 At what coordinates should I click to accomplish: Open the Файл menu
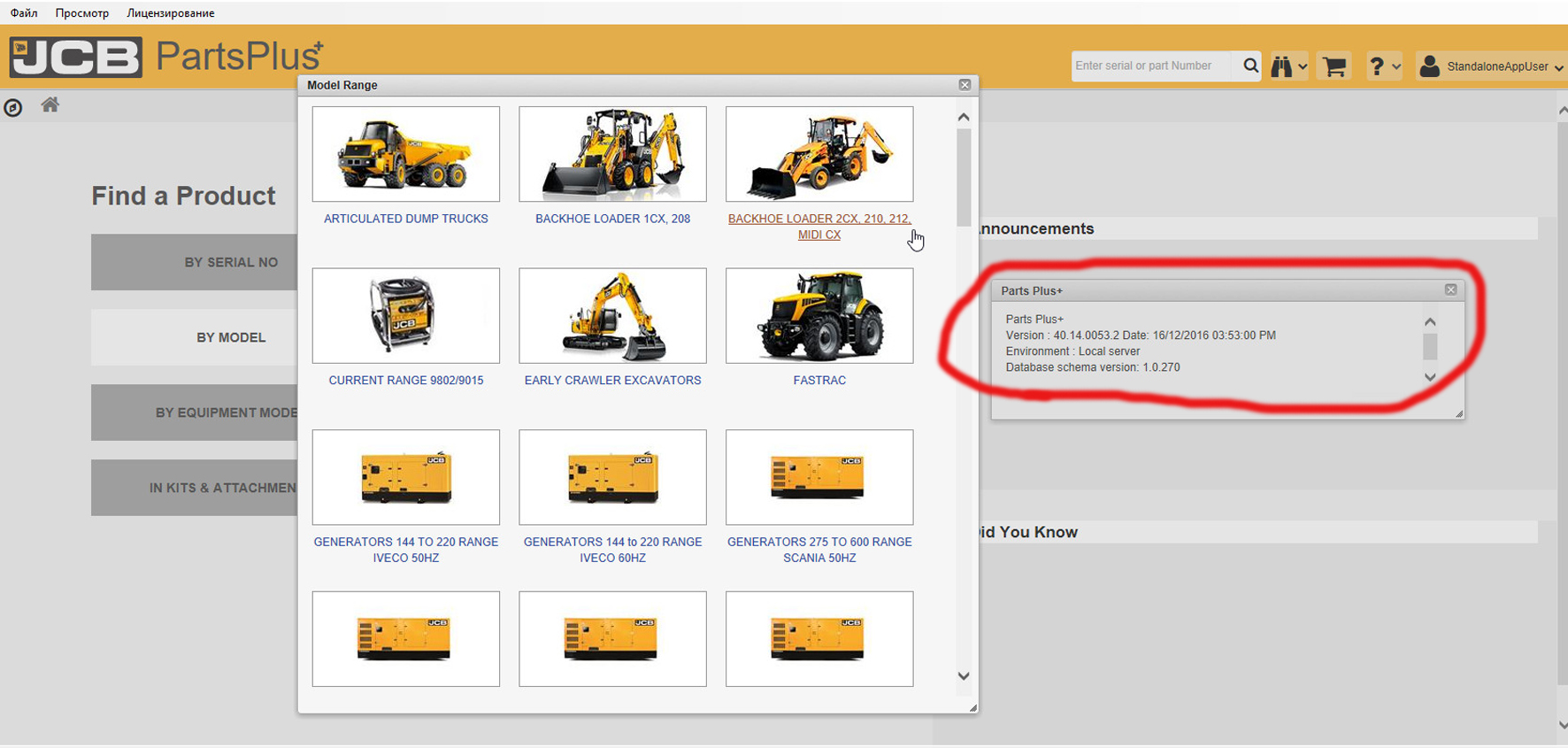point(24,12)
